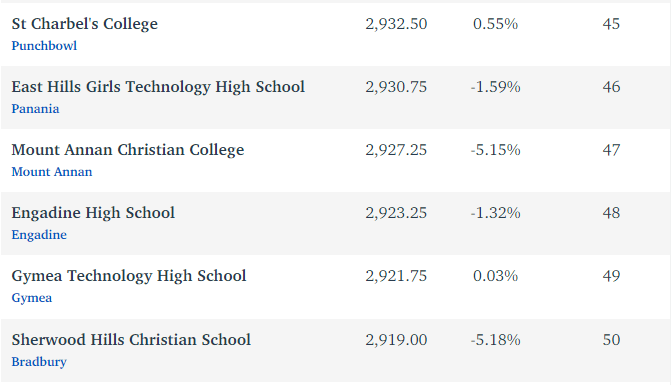
Task: Open the Punchbowl suburb link
Action: coord(44,46)
